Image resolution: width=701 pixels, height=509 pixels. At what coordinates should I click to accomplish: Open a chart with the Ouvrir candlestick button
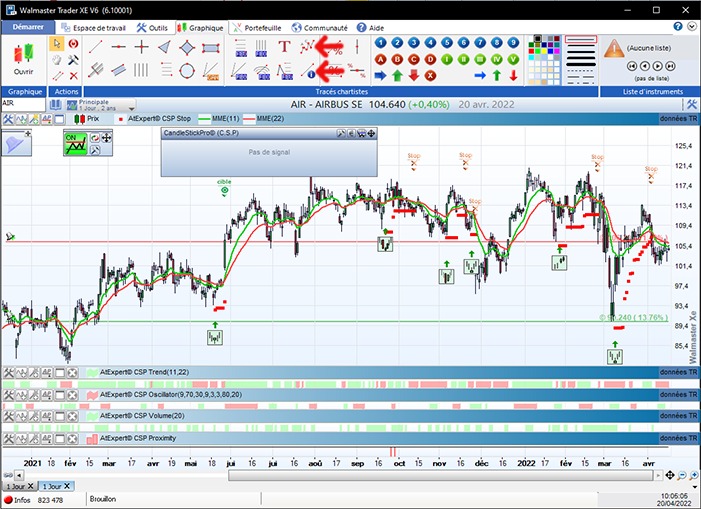pos(23,59)
